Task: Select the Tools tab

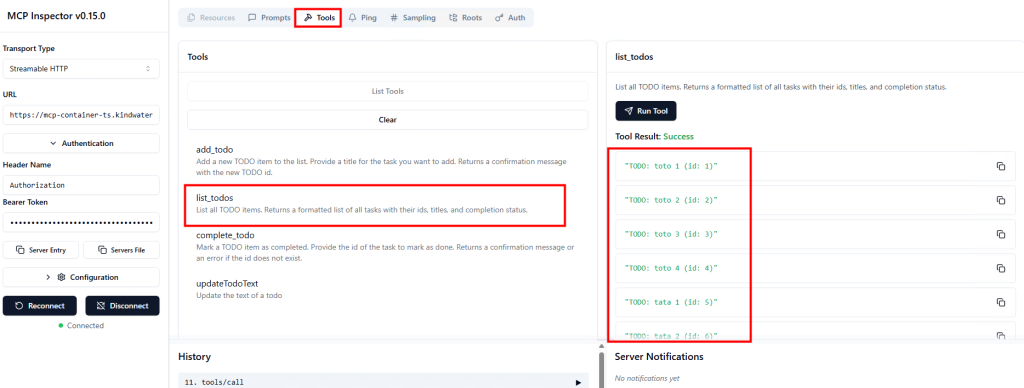Action: (319, 18)
